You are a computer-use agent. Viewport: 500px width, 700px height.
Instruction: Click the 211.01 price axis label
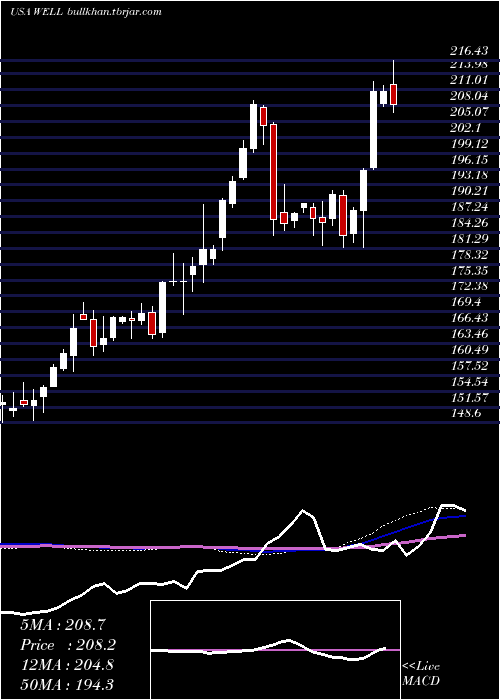click(x=468, y=79)
